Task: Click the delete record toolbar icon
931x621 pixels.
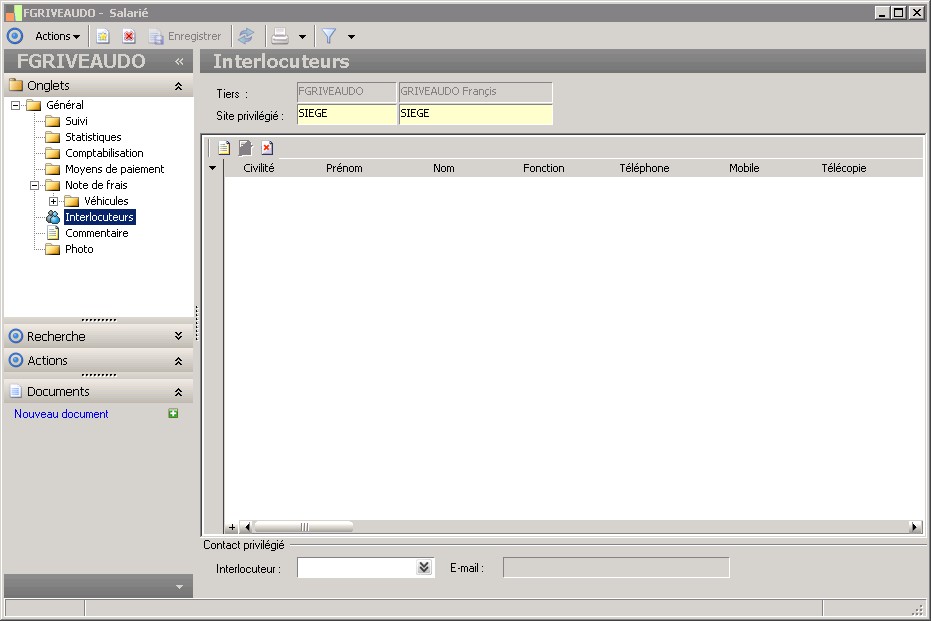Action: 129,36
